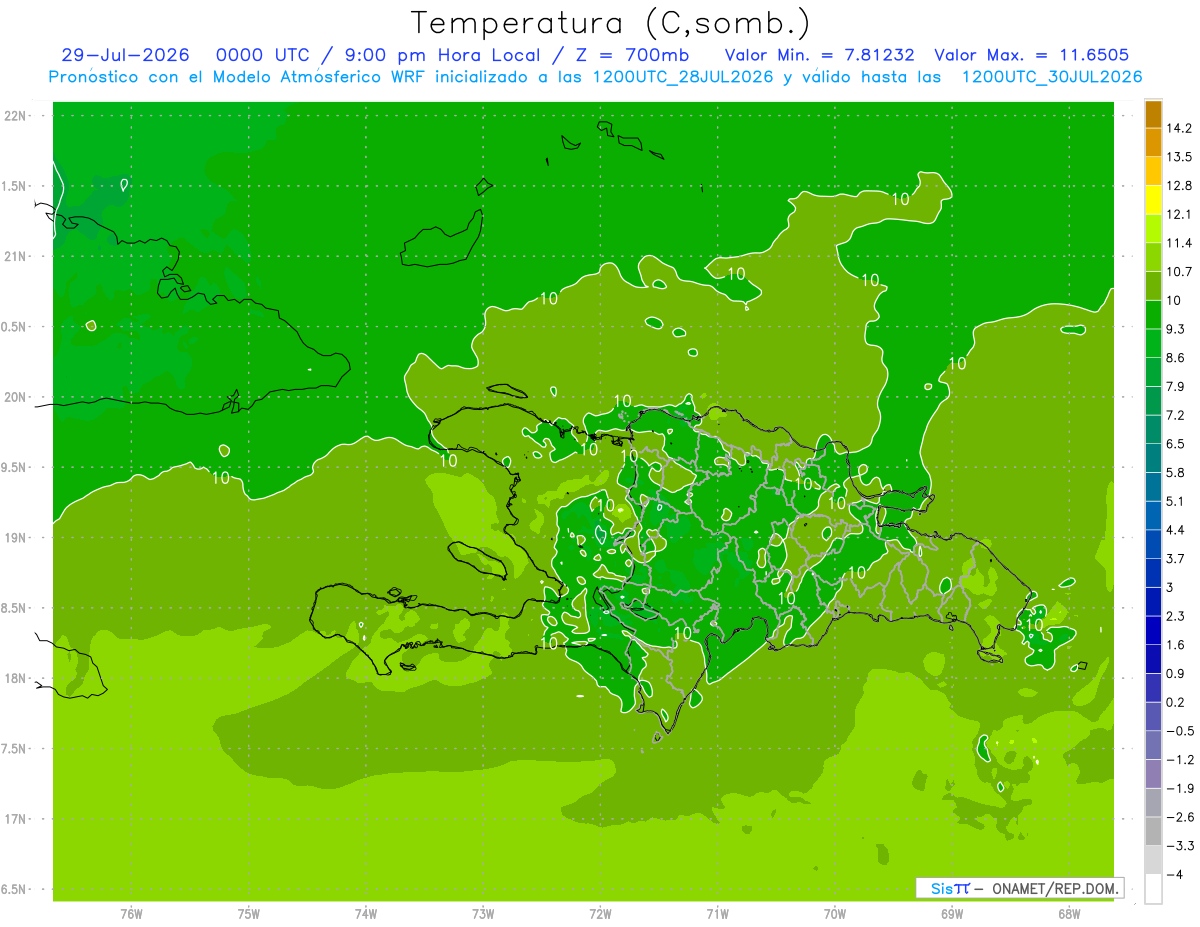Click the legend value "0.9"
The height and width of the screenshot is (927, 1200).
tap(1176, 674)
